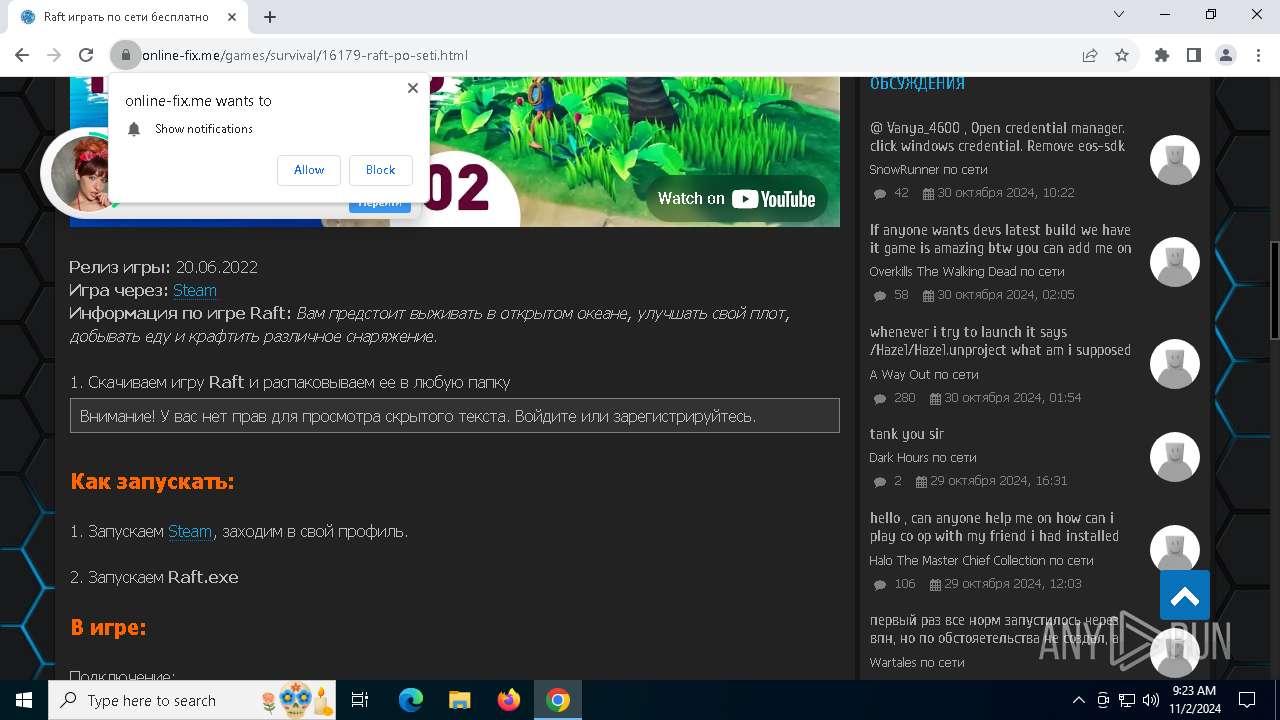Screen dimensions: 1280x720
Task: Click the 42 comments bubble icon
Action: (x=880, y=194)
